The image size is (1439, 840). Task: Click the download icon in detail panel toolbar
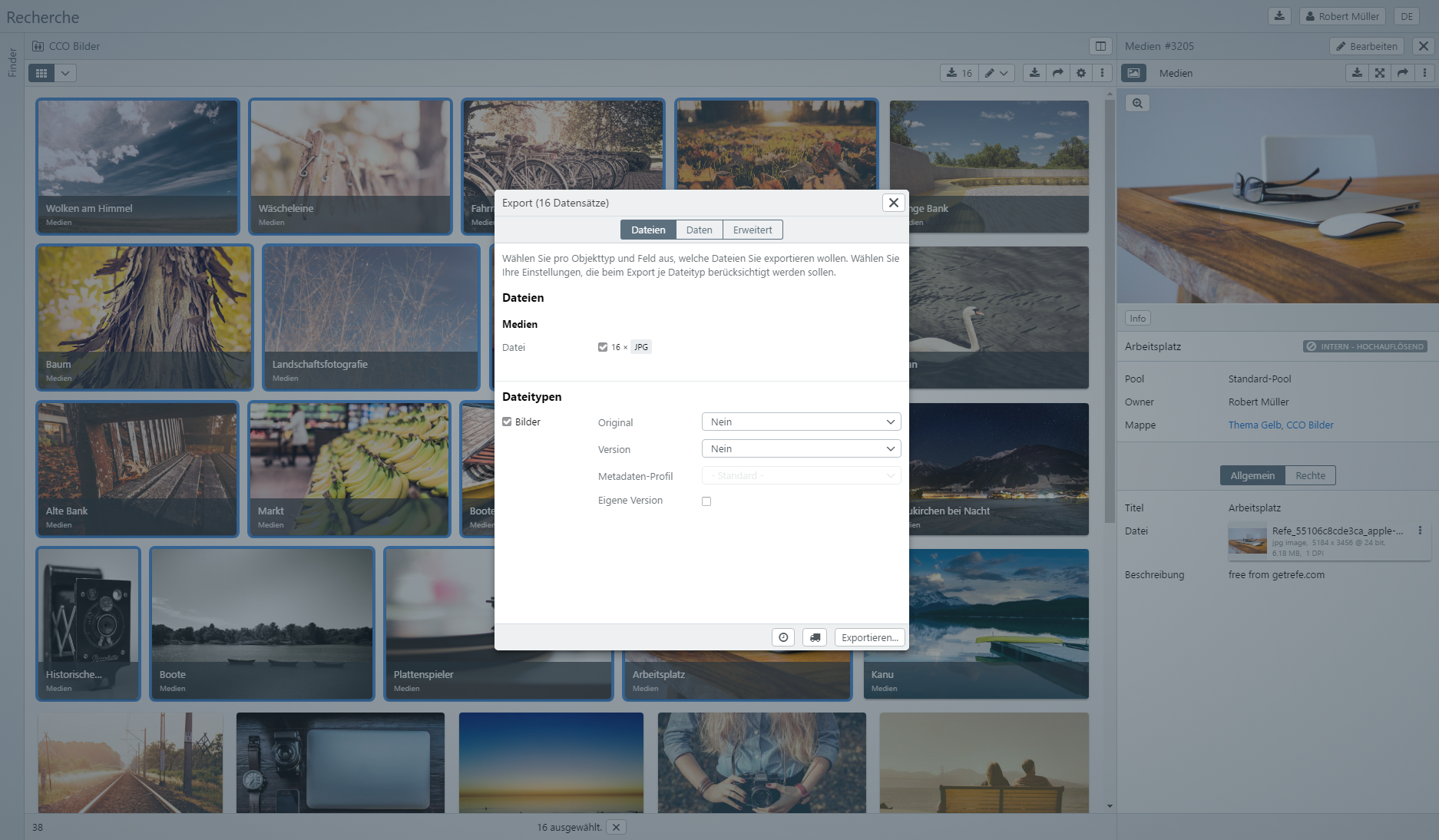point(1357,73)
